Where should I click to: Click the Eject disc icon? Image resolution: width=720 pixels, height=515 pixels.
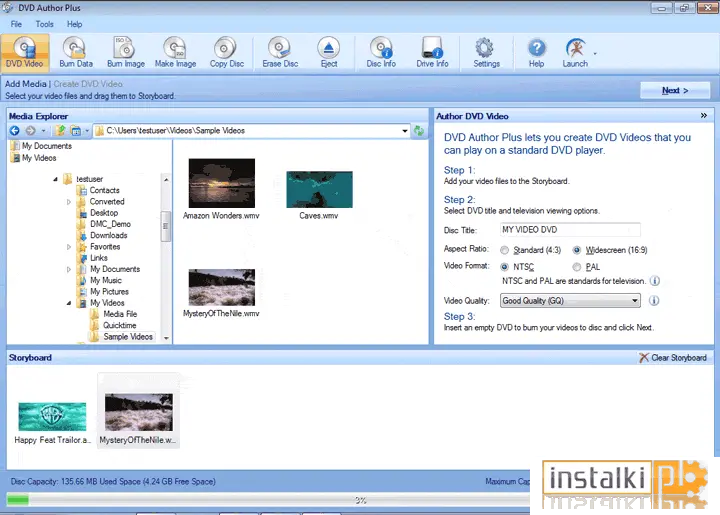click(329, 52)
